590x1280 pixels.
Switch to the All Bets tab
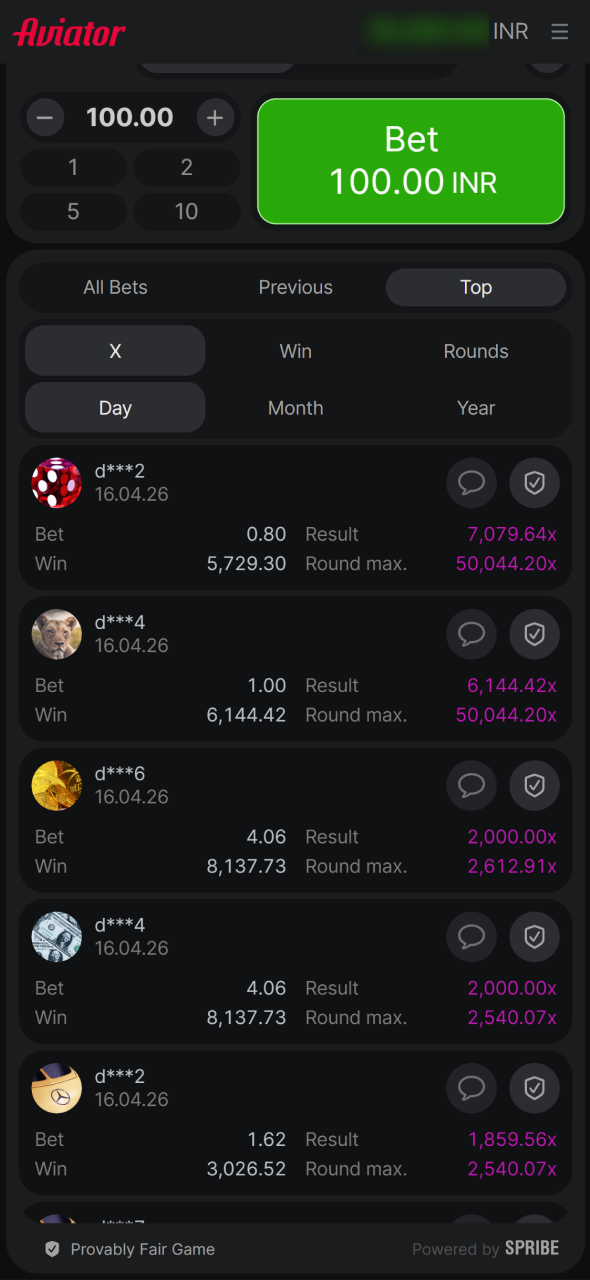(x=115, y=287)
